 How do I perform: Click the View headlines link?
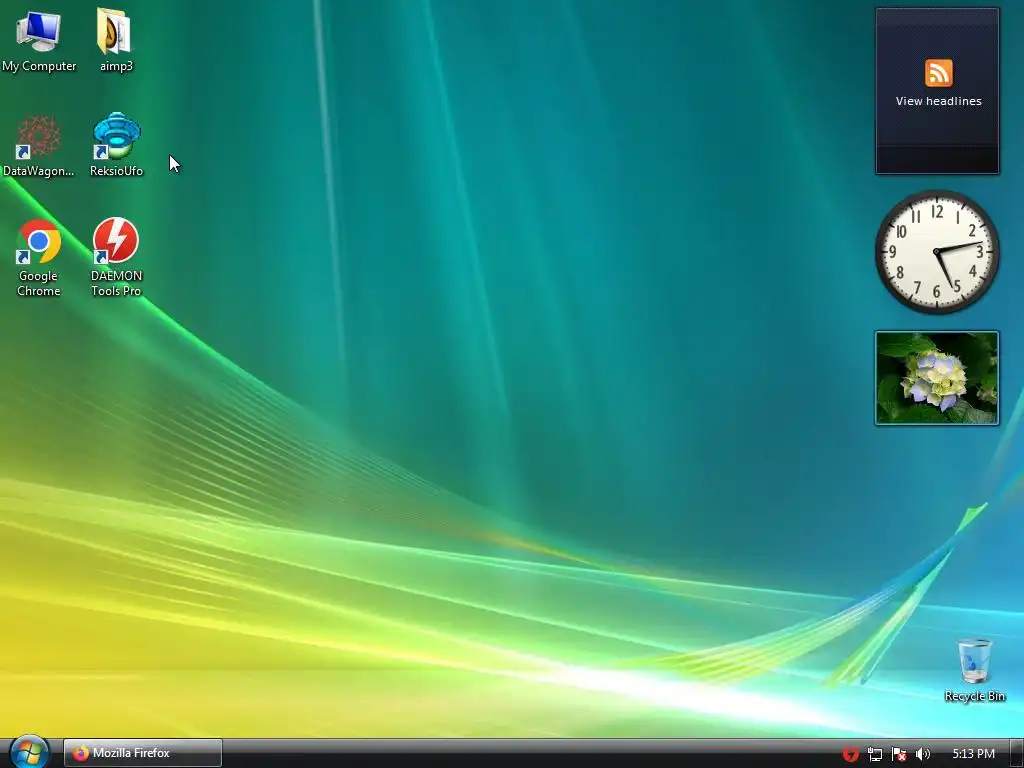[938, 101]
